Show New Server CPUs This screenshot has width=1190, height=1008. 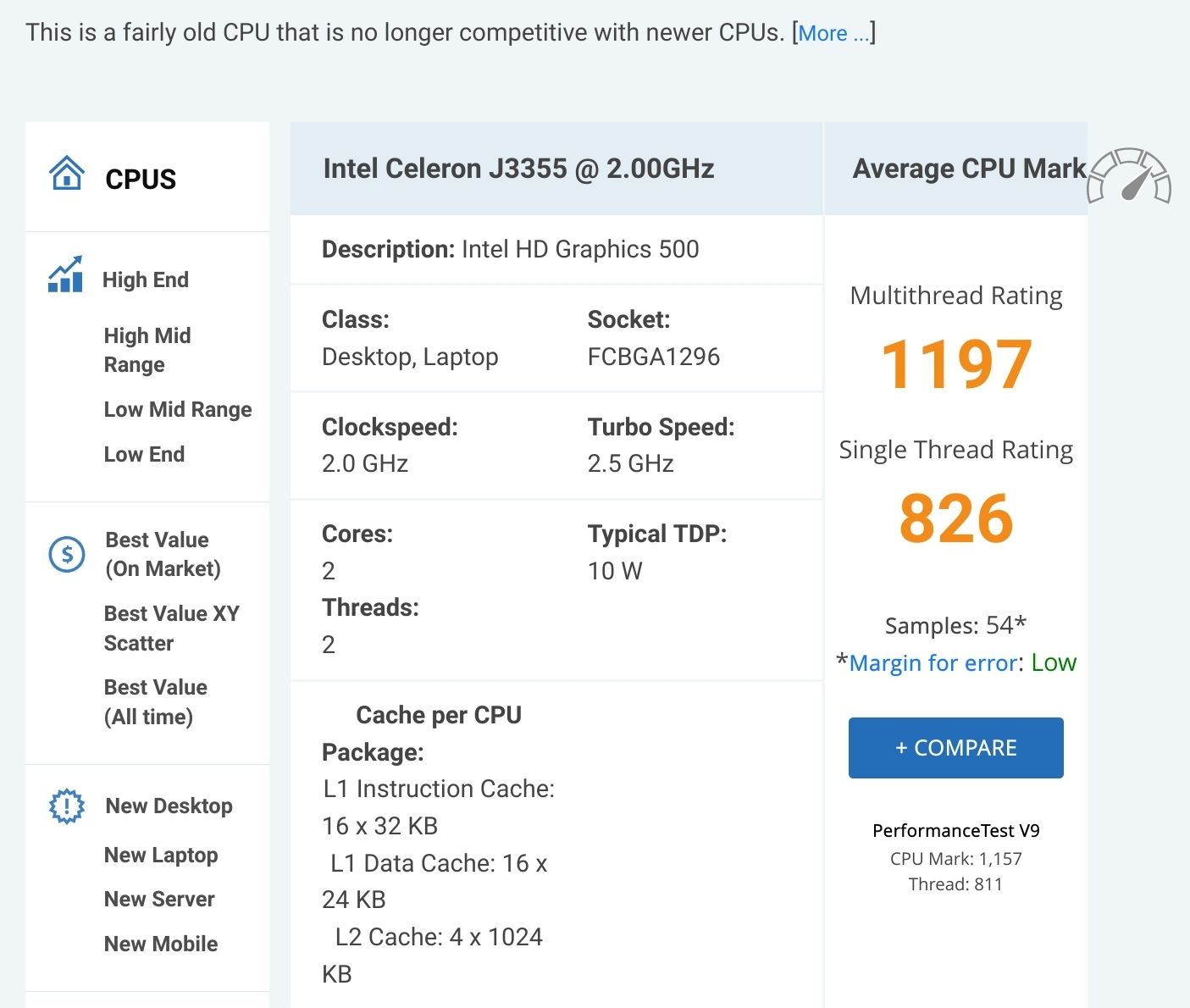pos(159,899)
